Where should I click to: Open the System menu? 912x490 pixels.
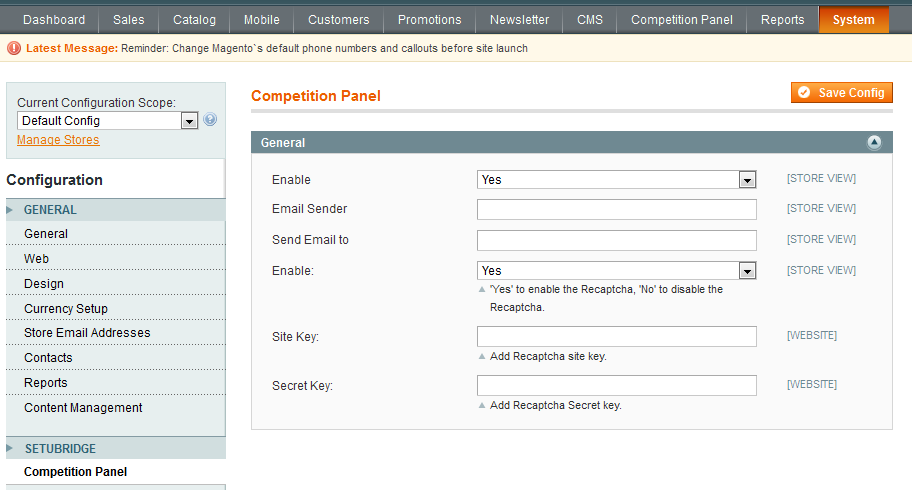(853, 20)
